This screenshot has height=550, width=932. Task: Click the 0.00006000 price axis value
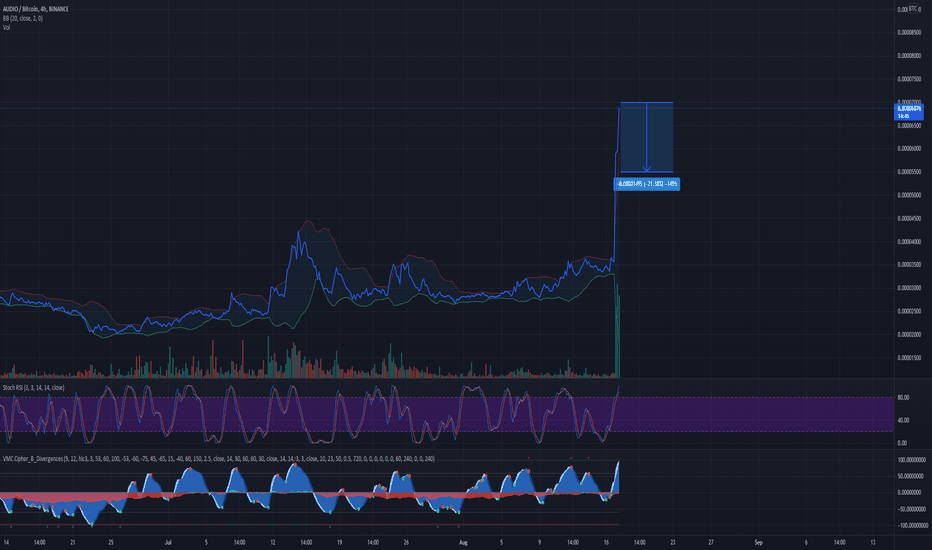click(x=909, y=149)
